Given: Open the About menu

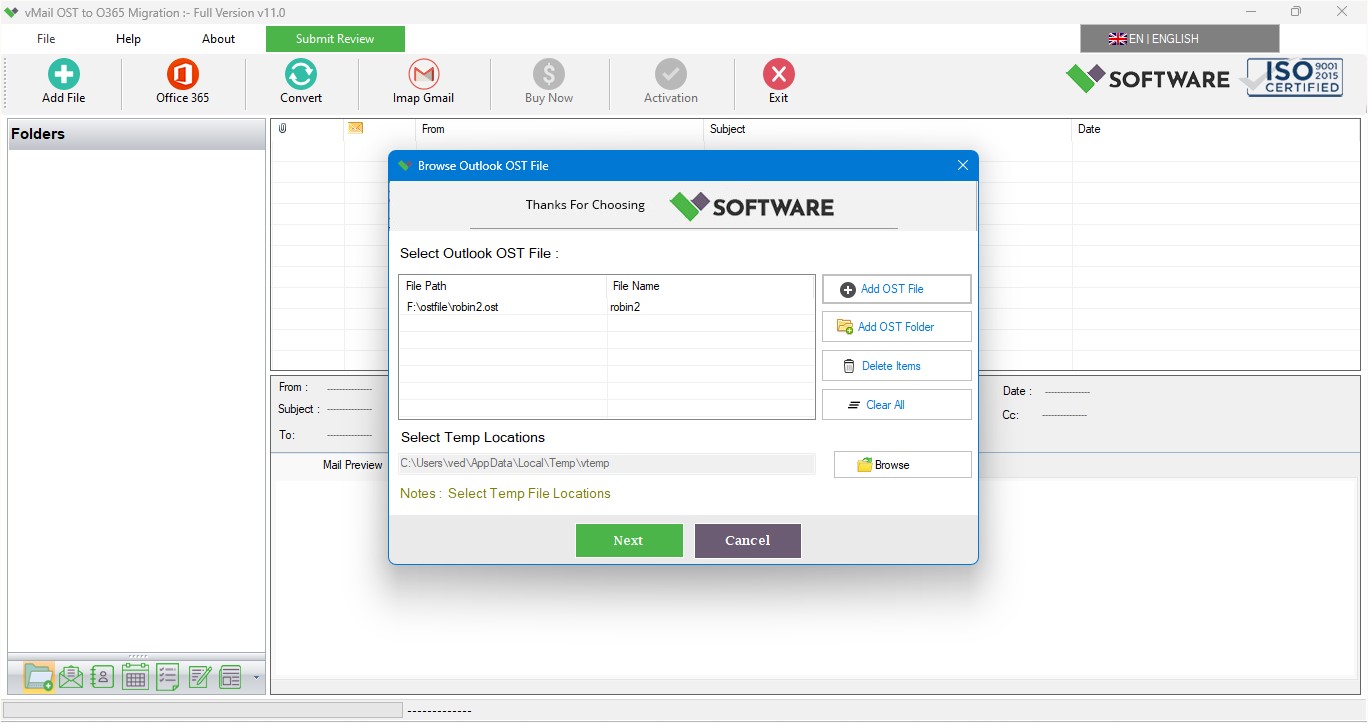Looking at the screenshot, I should pyautogui.click(x=218, y=39).
